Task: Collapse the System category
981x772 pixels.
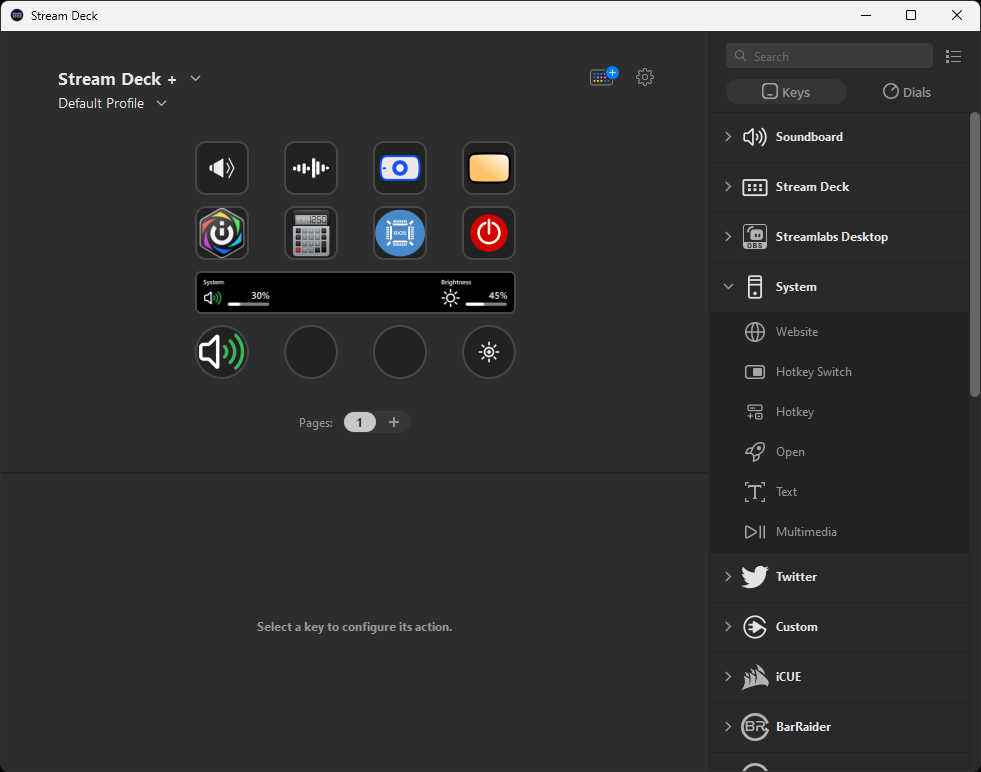Action: (728, 287)
